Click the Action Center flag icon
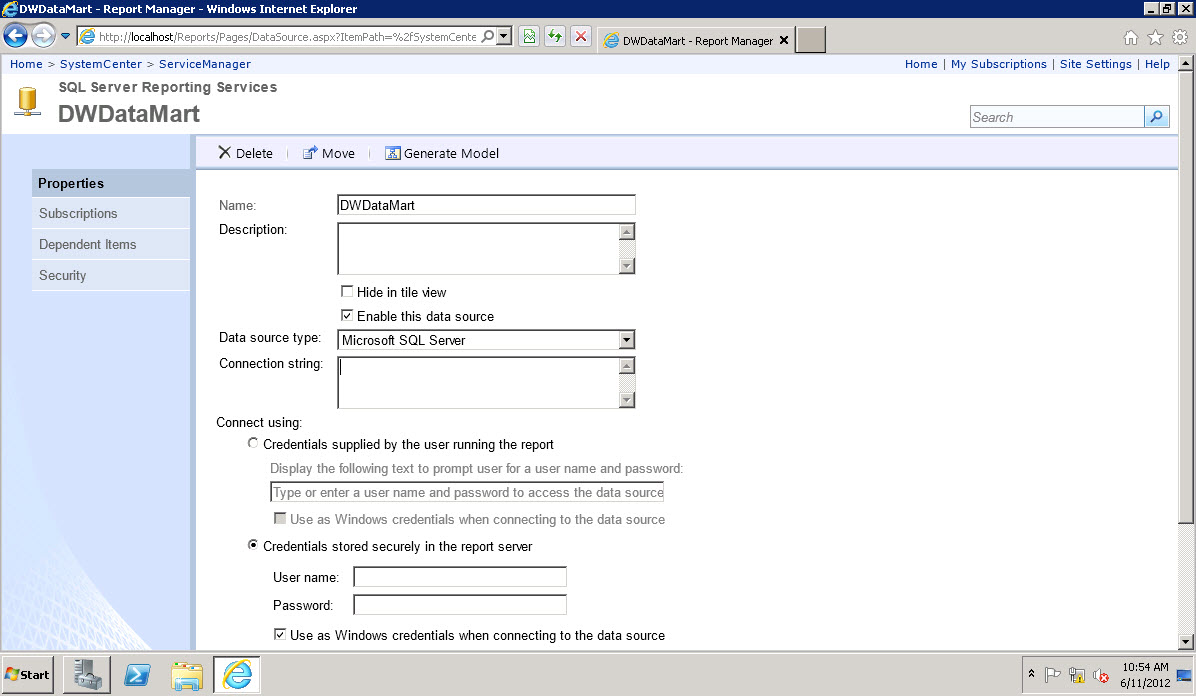The height and width of the screenshot is (696, 1196). tap(1053, 675)
